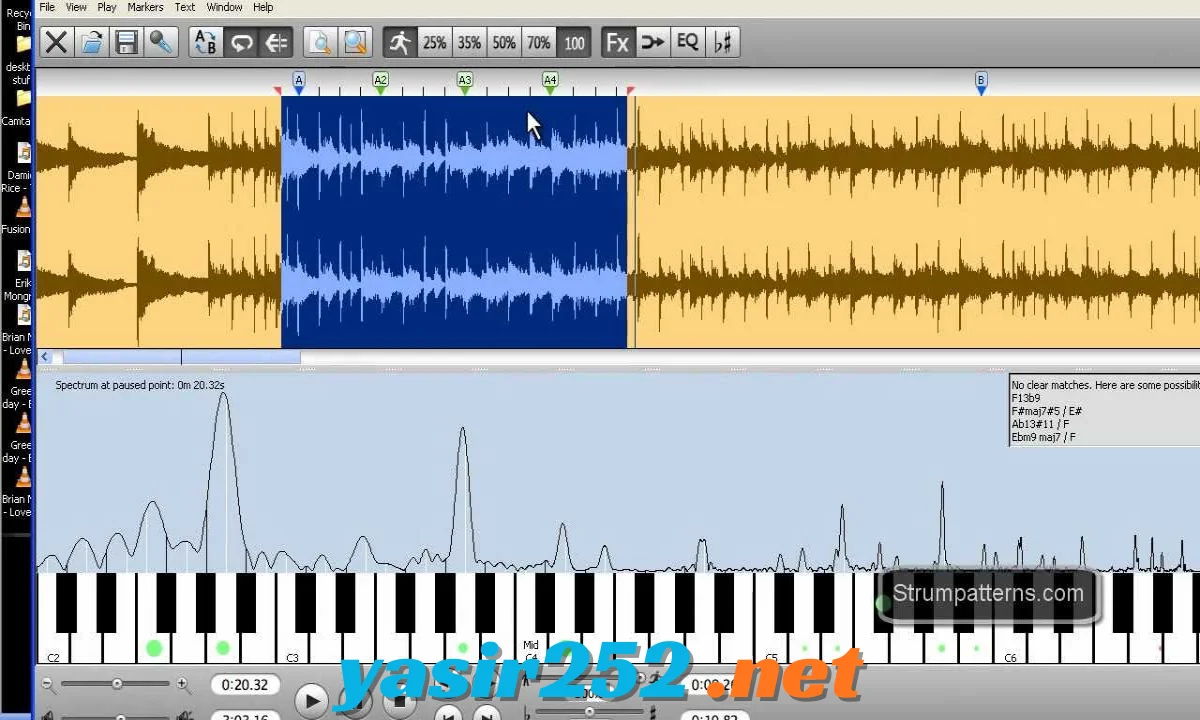The width and height of the screenshot is (1200, 720).
Task: Click inside the blue selected waveform region
Action: click(x=454, y=222)
